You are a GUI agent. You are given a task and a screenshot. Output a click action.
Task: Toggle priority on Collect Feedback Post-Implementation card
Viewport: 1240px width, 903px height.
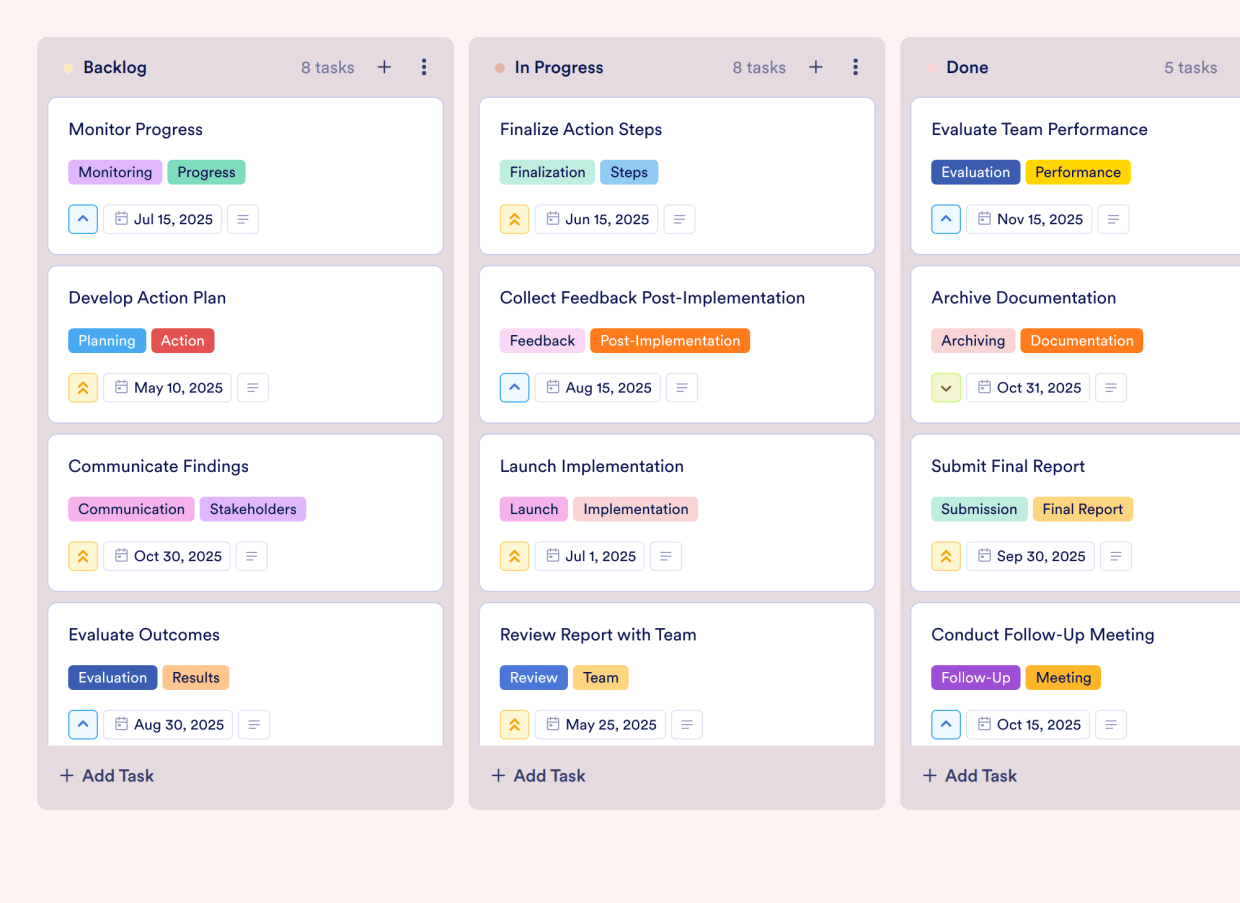click(514, 387)
